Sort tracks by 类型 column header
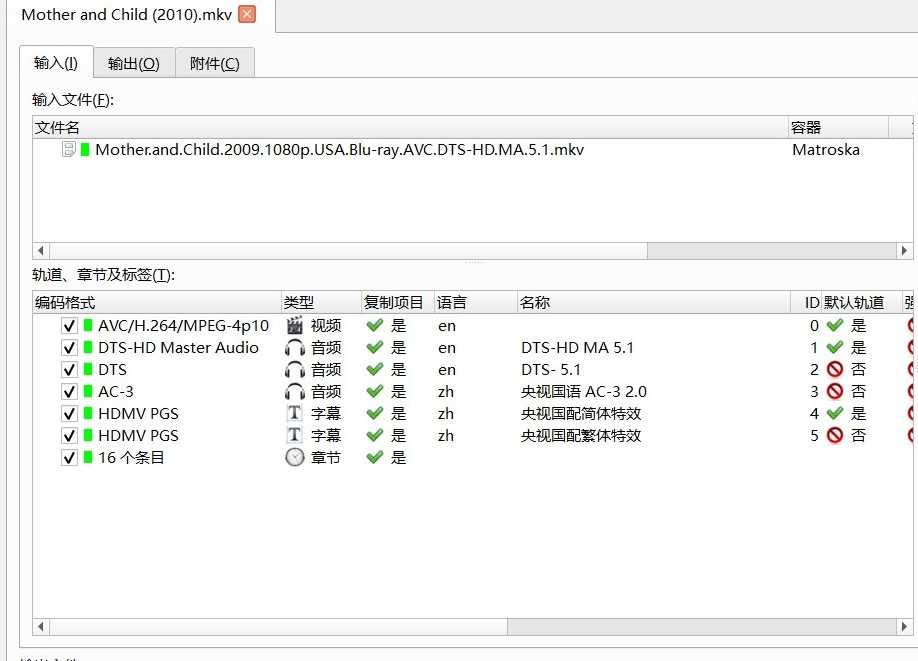Image resolution: width=918 pixels, height=661 pixels. tap(321, 302)
